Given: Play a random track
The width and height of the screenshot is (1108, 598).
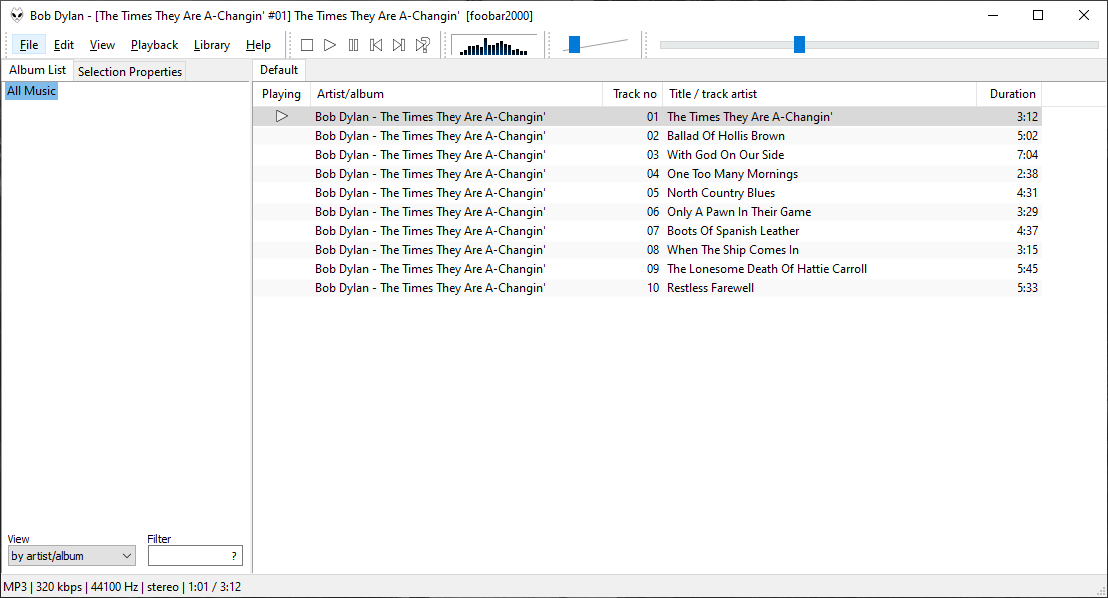Looking at the screenshot, I should [423, 45].
